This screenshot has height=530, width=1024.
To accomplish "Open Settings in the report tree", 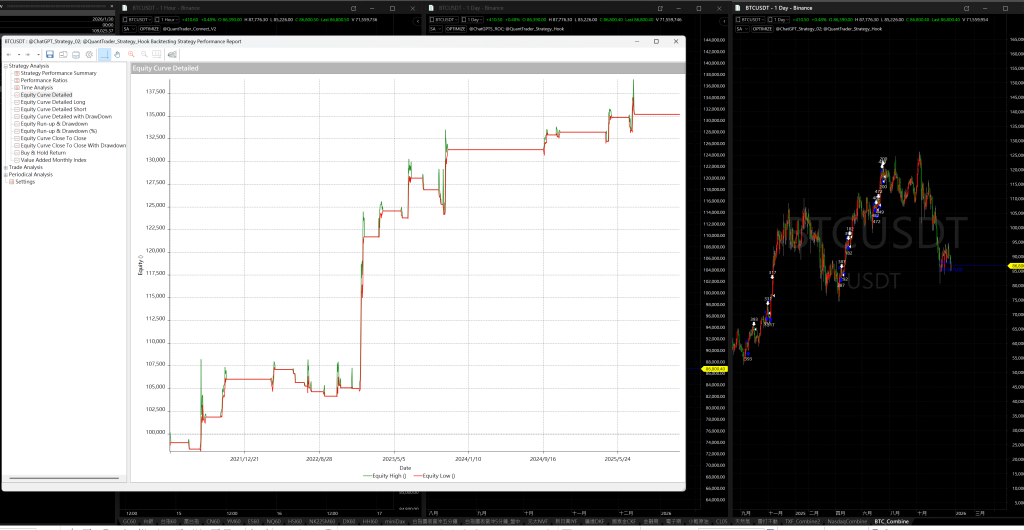I will point(25,182).
